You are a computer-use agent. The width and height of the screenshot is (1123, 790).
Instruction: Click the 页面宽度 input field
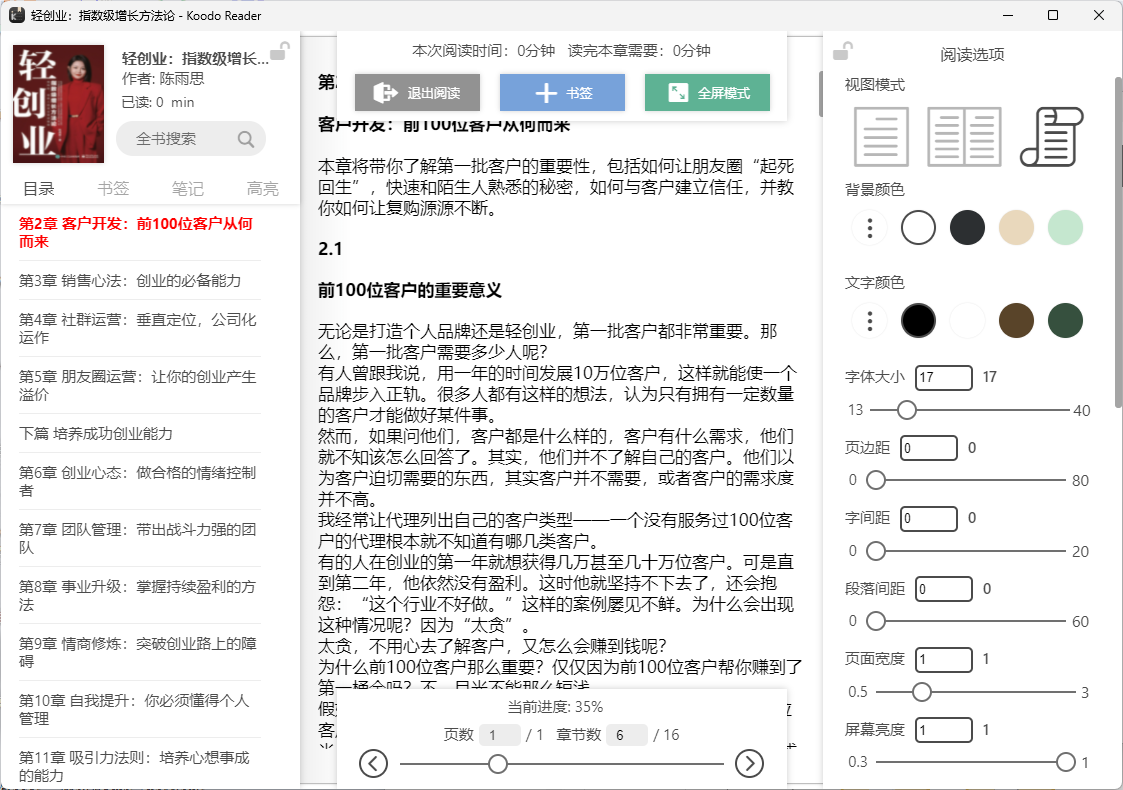click(944, 660)
